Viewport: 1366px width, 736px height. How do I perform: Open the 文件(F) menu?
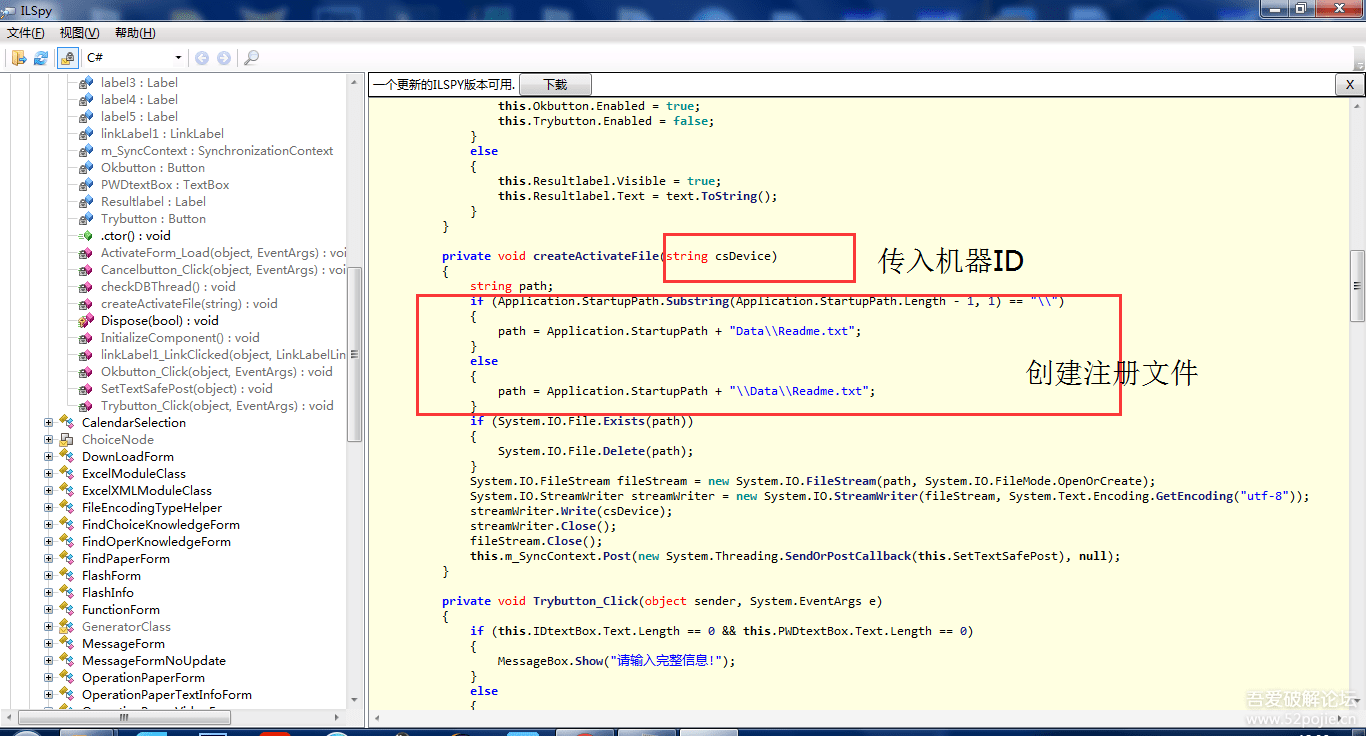(26, 33)
